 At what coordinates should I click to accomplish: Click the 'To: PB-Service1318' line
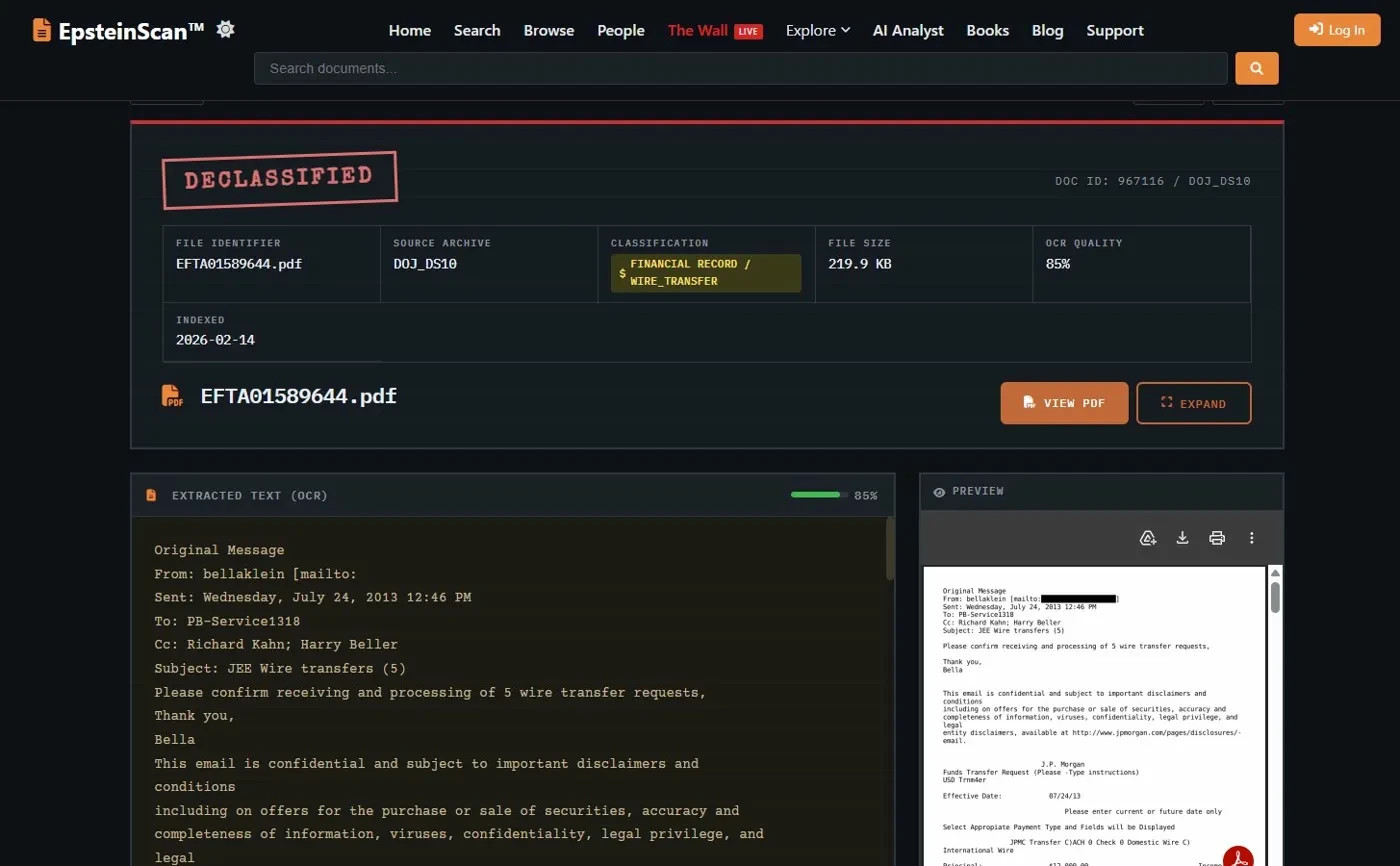point(227,621)
